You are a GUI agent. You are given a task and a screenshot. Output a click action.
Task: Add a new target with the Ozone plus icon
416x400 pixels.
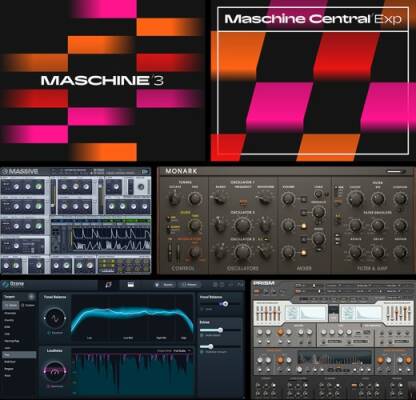point(31,296)
